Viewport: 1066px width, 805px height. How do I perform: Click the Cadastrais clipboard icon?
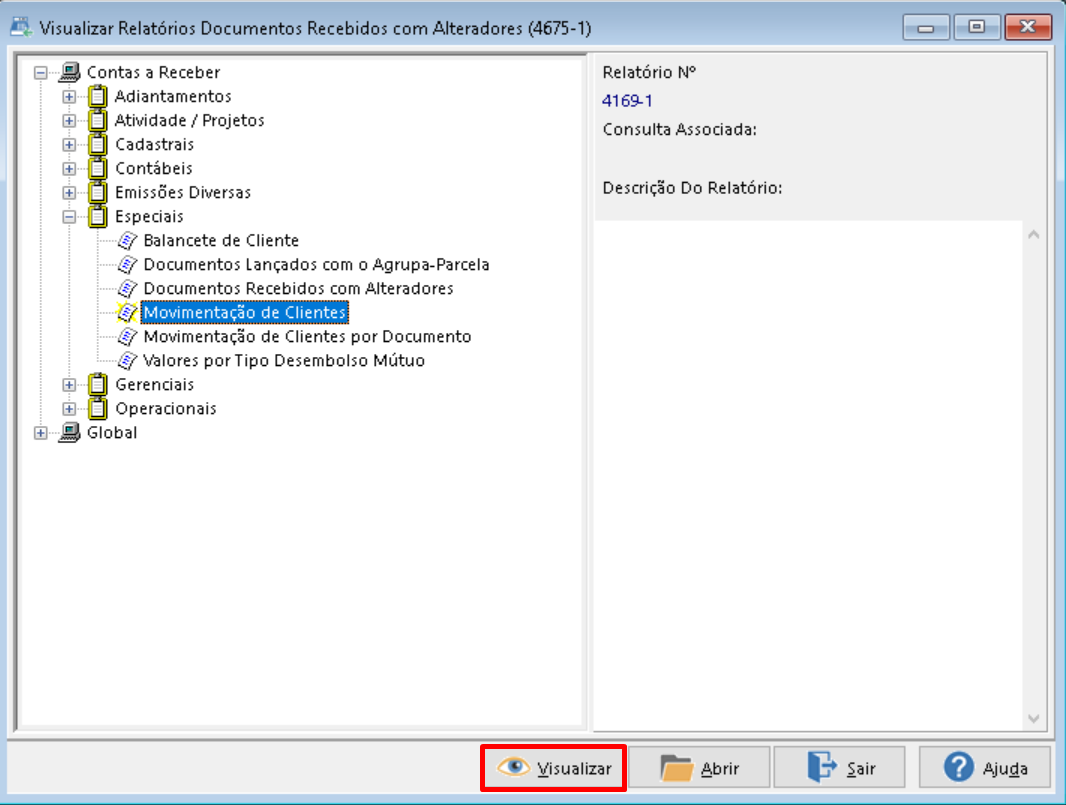[x=98, y=144]
